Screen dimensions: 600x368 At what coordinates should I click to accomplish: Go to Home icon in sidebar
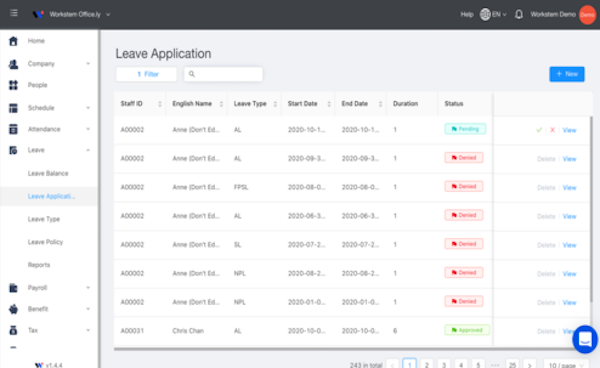pos(13,41)
